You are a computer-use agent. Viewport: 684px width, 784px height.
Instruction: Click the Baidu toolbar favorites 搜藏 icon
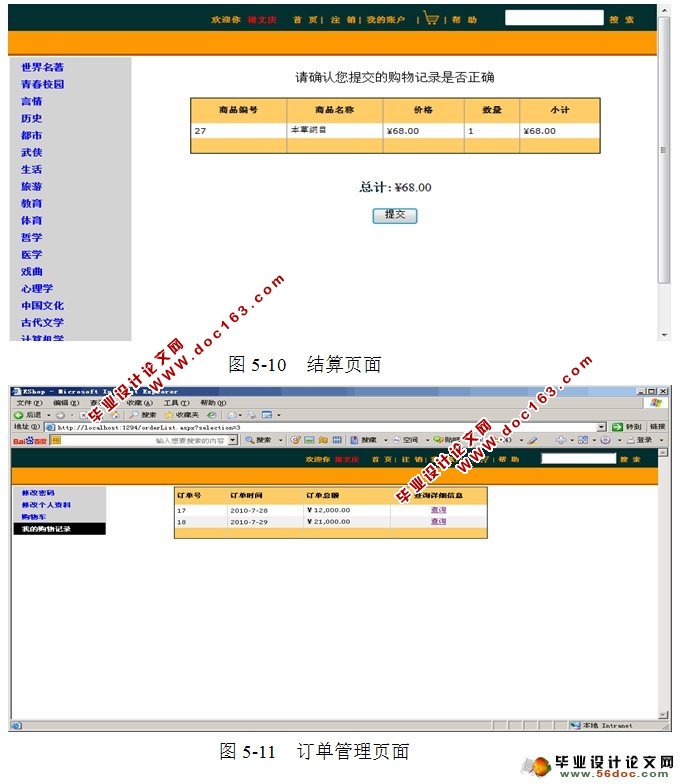click(354, 440)
